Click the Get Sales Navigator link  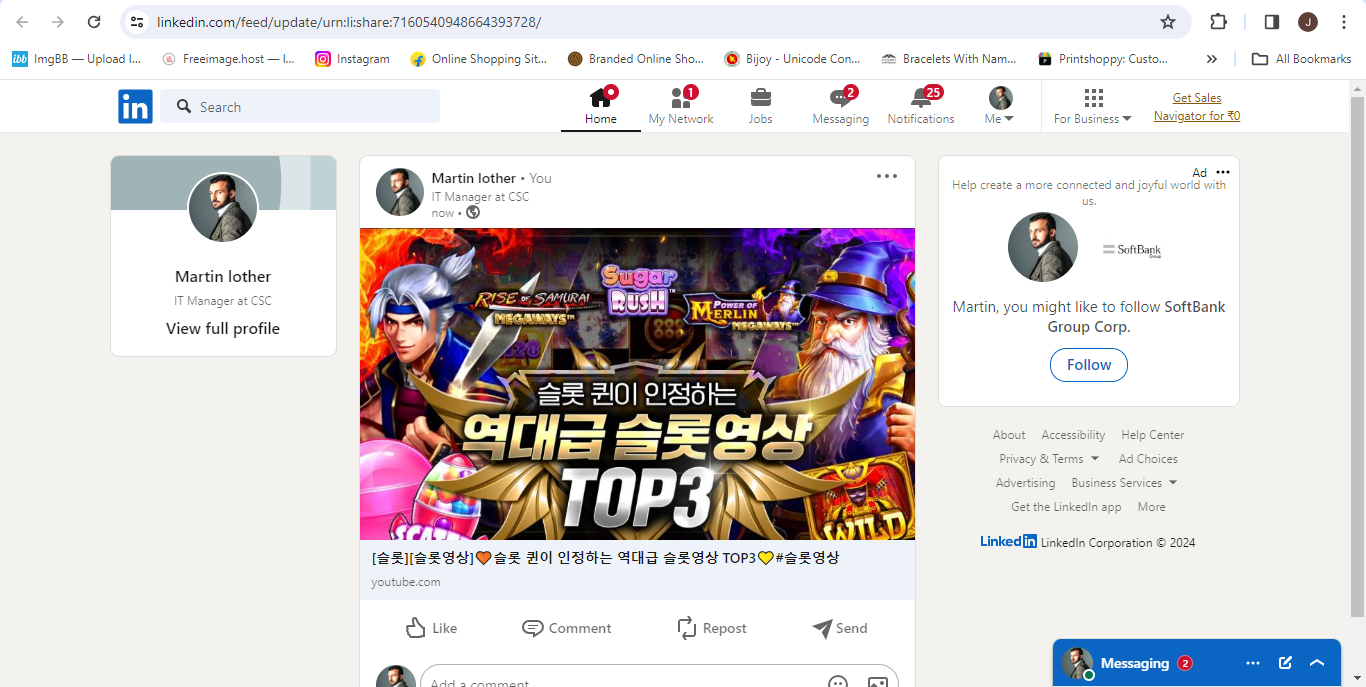point(1197,107)
